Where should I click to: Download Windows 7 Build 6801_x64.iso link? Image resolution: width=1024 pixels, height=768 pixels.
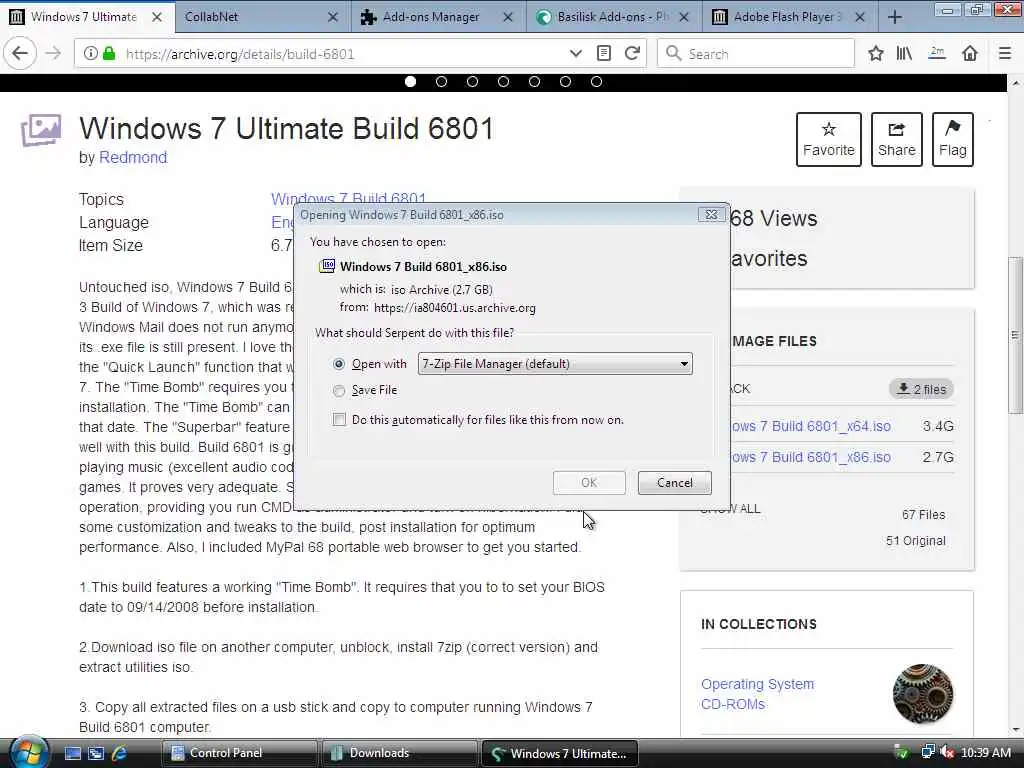pyautogui.click(x=811, y=426)
